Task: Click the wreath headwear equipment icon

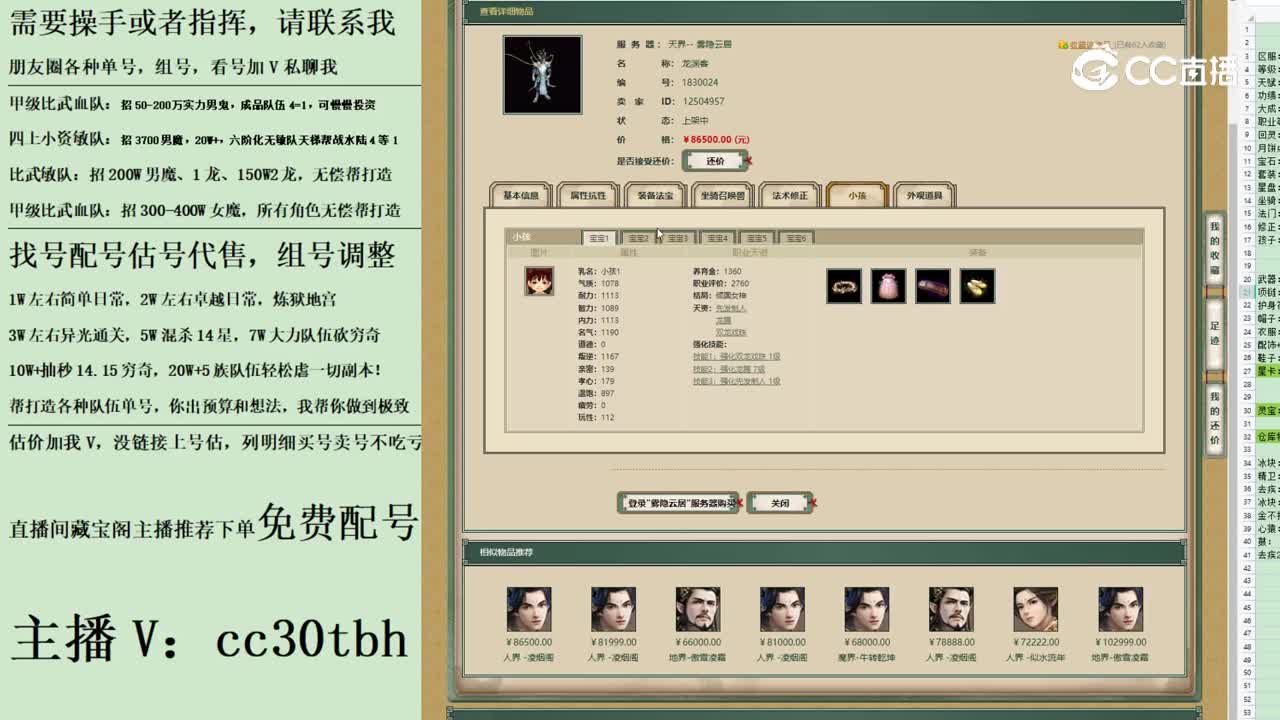Action: click(x=845, y=287)
